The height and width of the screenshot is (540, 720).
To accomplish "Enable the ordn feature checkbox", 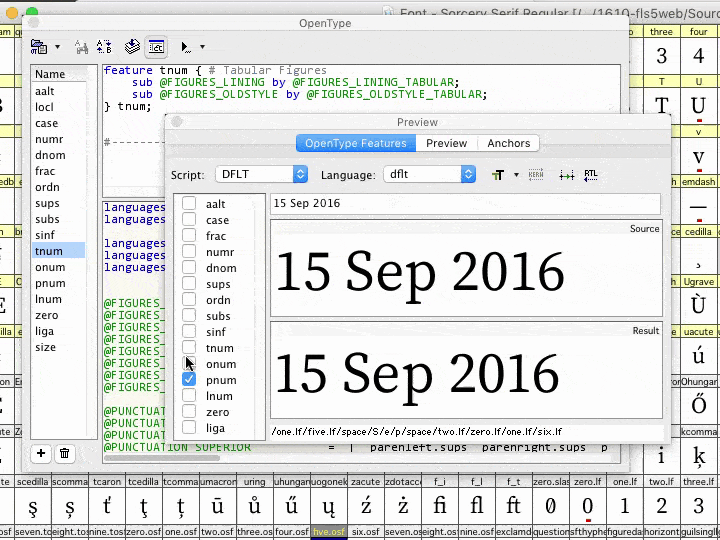I will tap(189, 300).
